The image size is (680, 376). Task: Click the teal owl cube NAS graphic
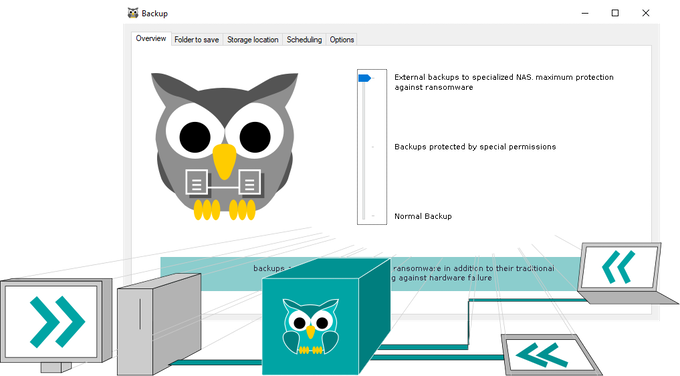(x=325, y=317)
